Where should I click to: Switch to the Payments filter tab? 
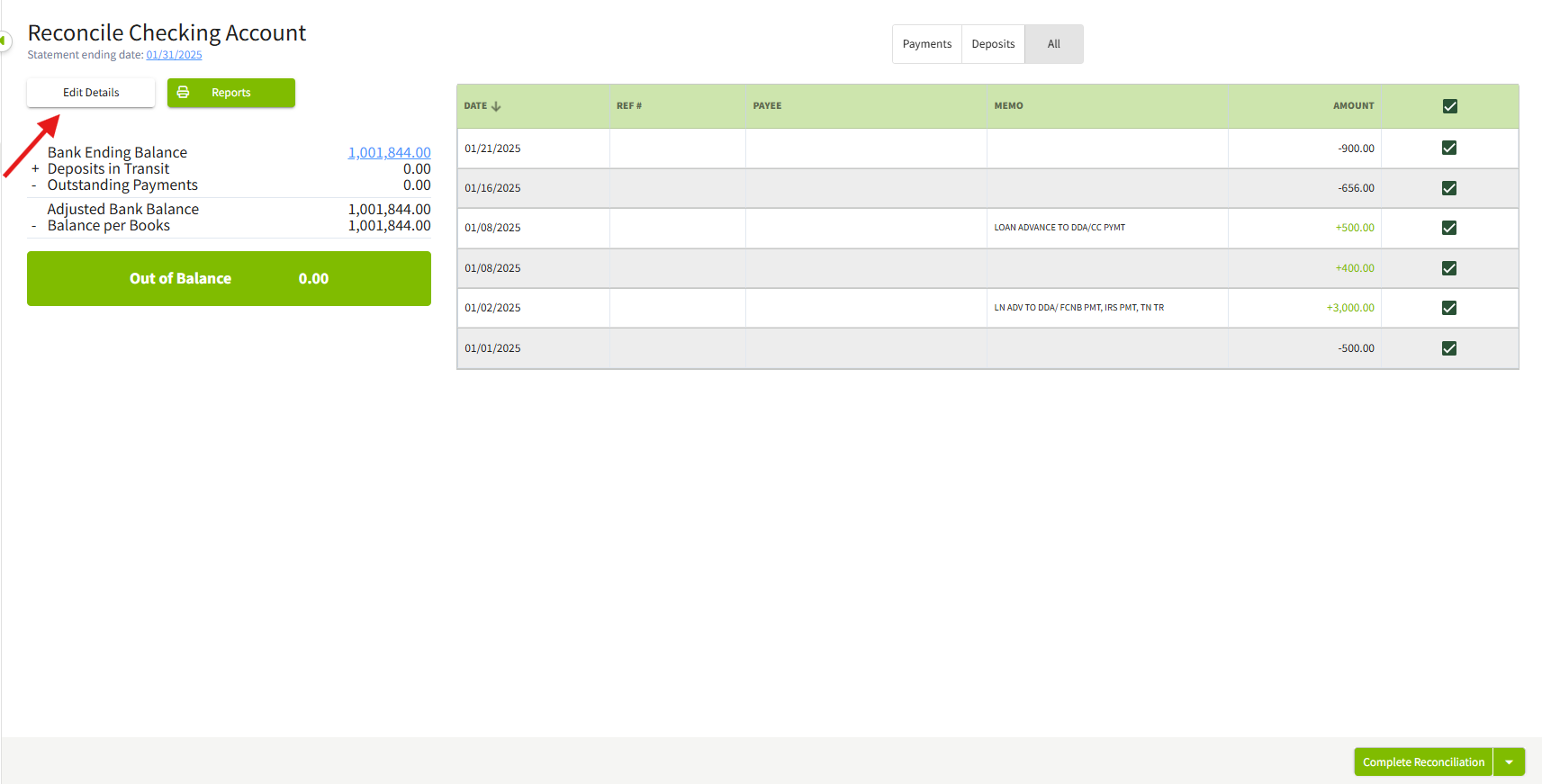pyautogui.click(x=926, y=44)
